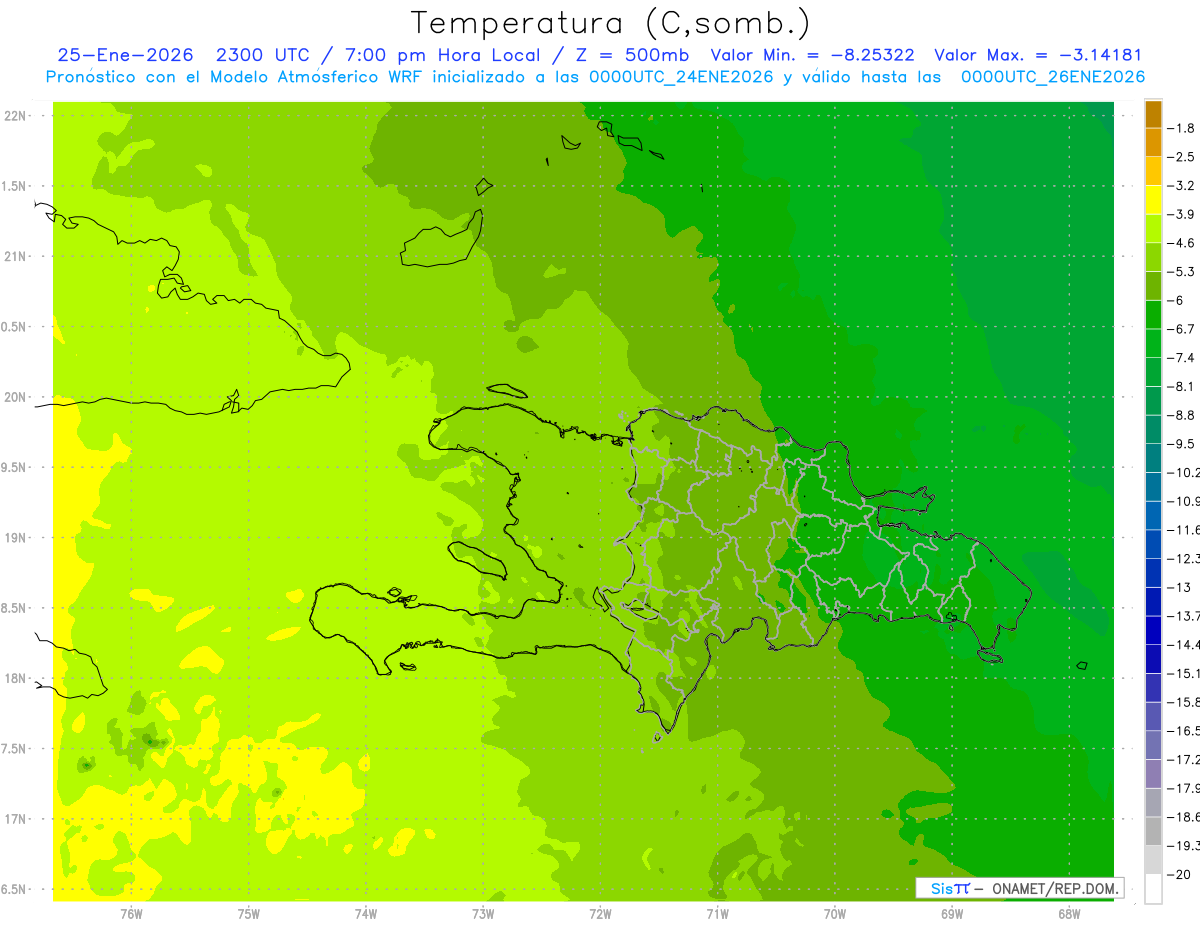Click the legend value -3.2
This screenshot has height=927, width=1200.
coord(1182,186)
